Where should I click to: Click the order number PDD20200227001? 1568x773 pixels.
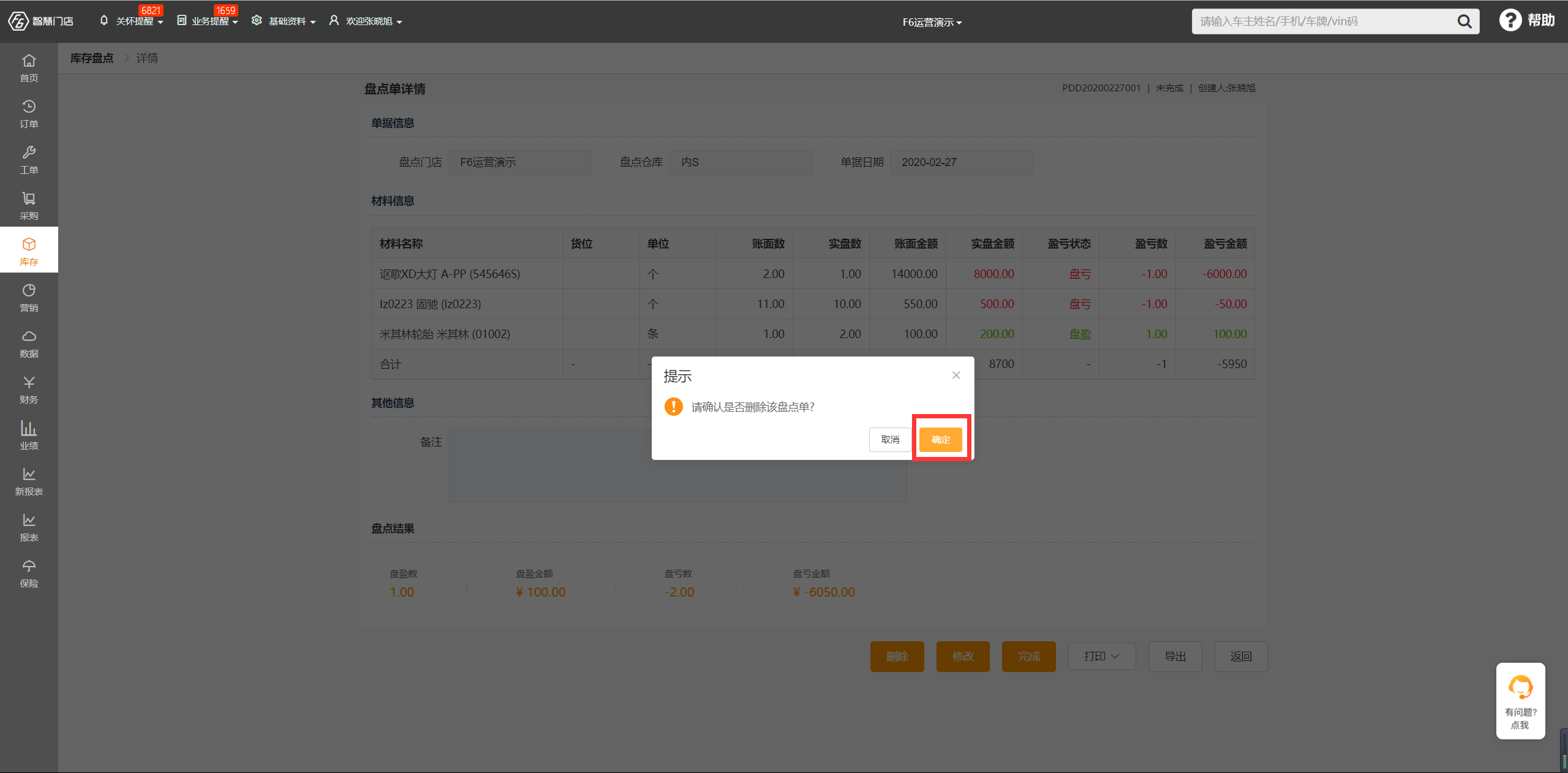1101,88
